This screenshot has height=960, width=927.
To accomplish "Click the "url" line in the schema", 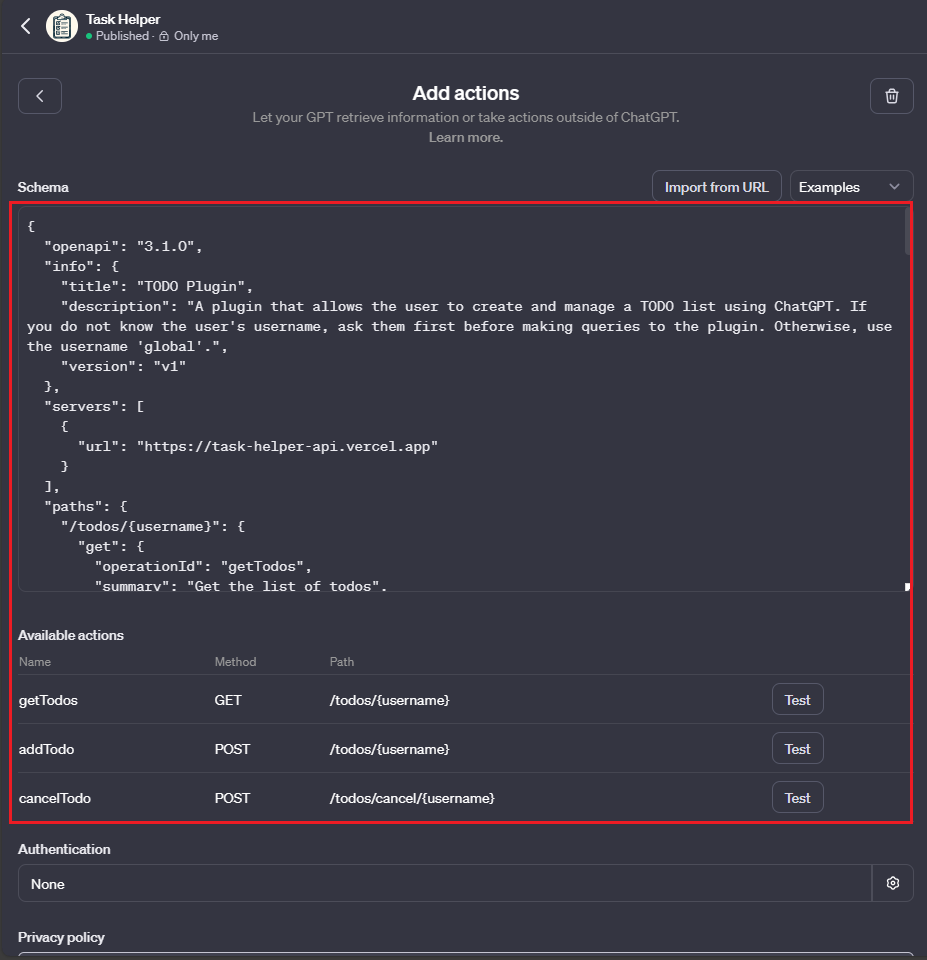I will [258, 446].
